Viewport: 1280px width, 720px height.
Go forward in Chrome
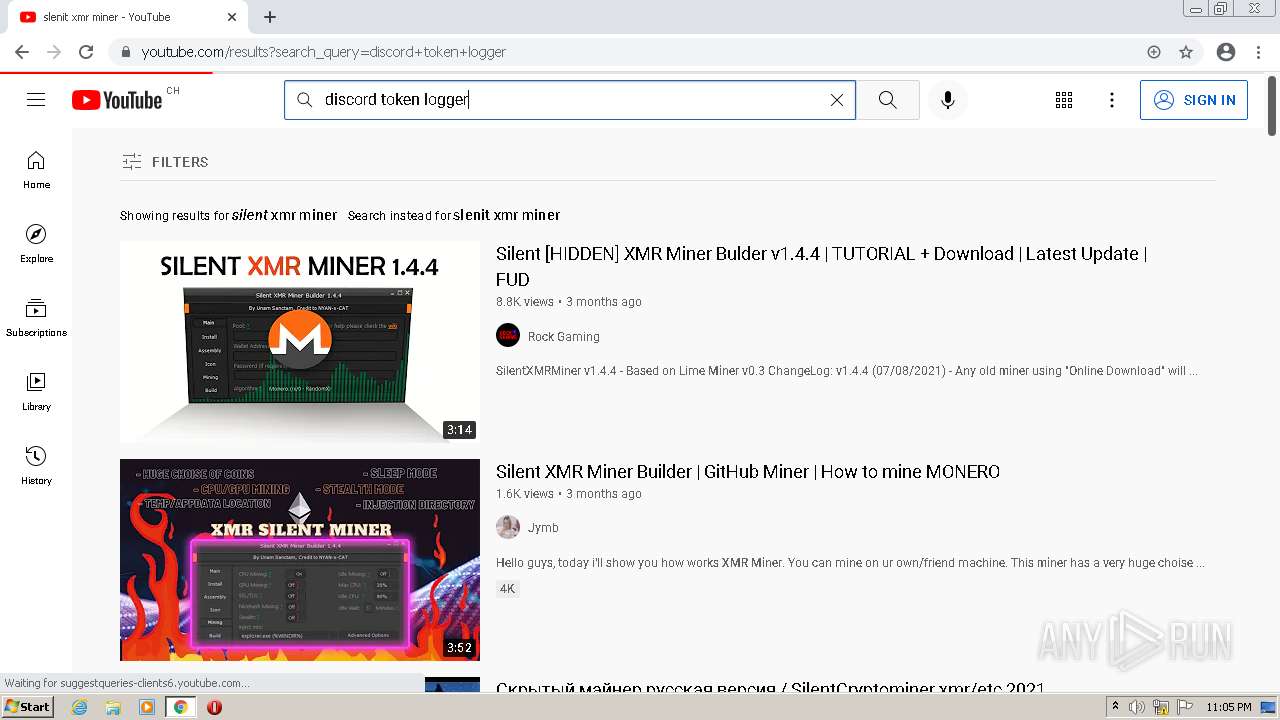coord(54,52)
